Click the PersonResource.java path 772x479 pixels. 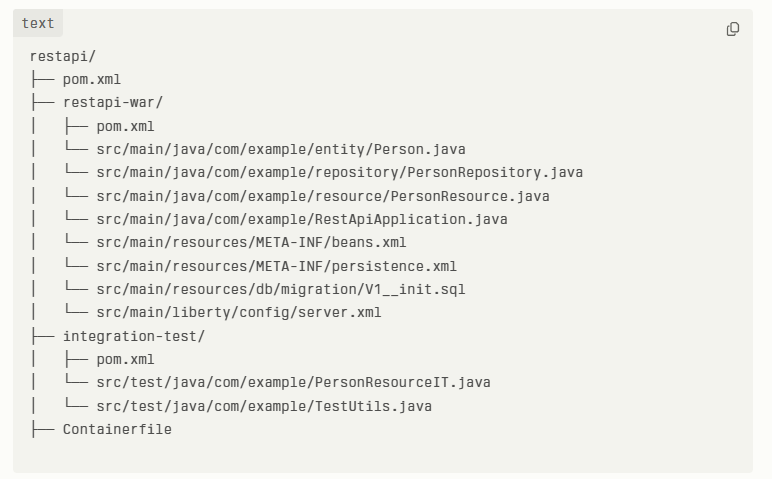tap(322, 196)
